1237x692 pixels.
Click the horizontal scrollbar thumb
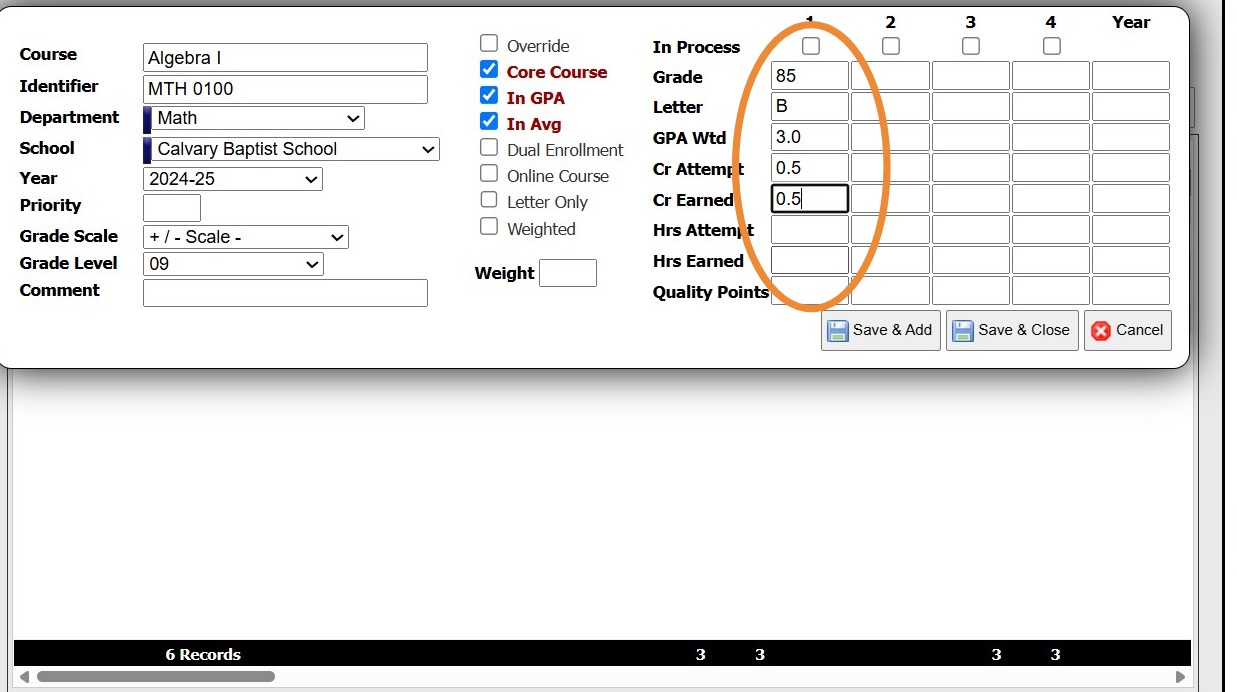pos(156,677)
